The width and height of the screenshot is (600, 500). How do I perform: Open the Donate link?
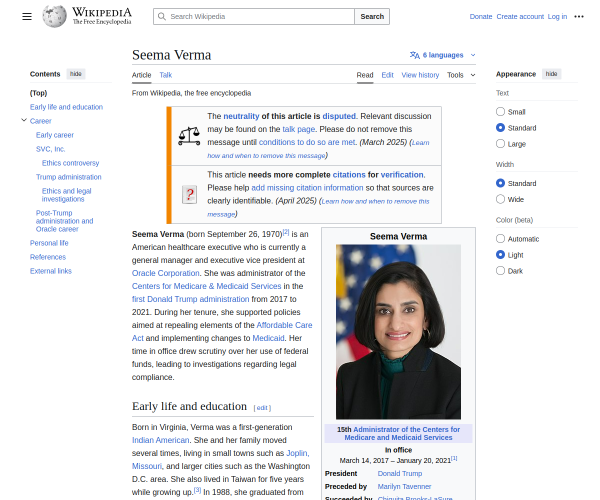tap(481, 16)
